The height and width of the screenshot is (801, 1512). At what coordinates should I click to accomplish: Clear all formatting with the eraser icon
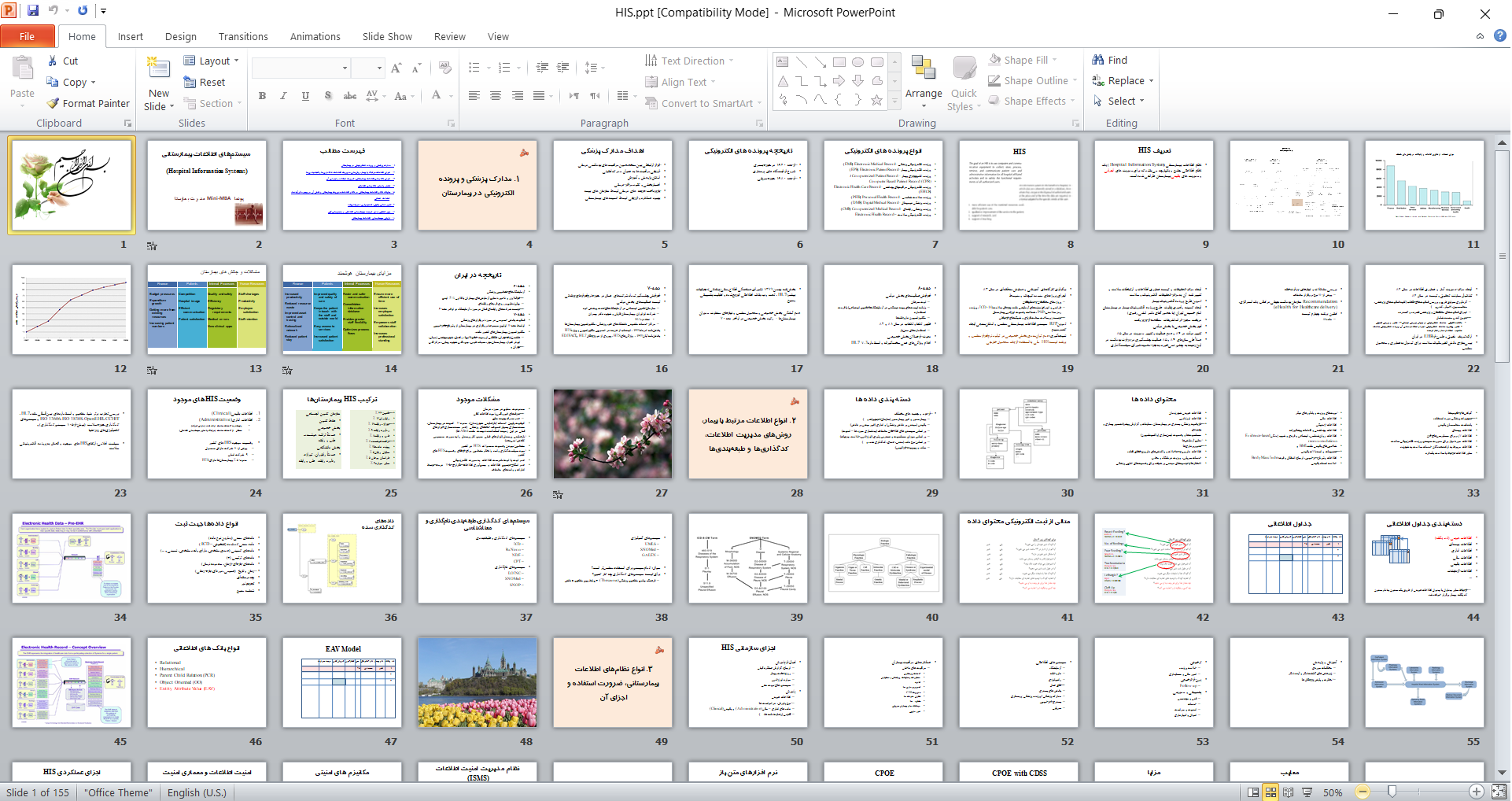pos(445,68)
